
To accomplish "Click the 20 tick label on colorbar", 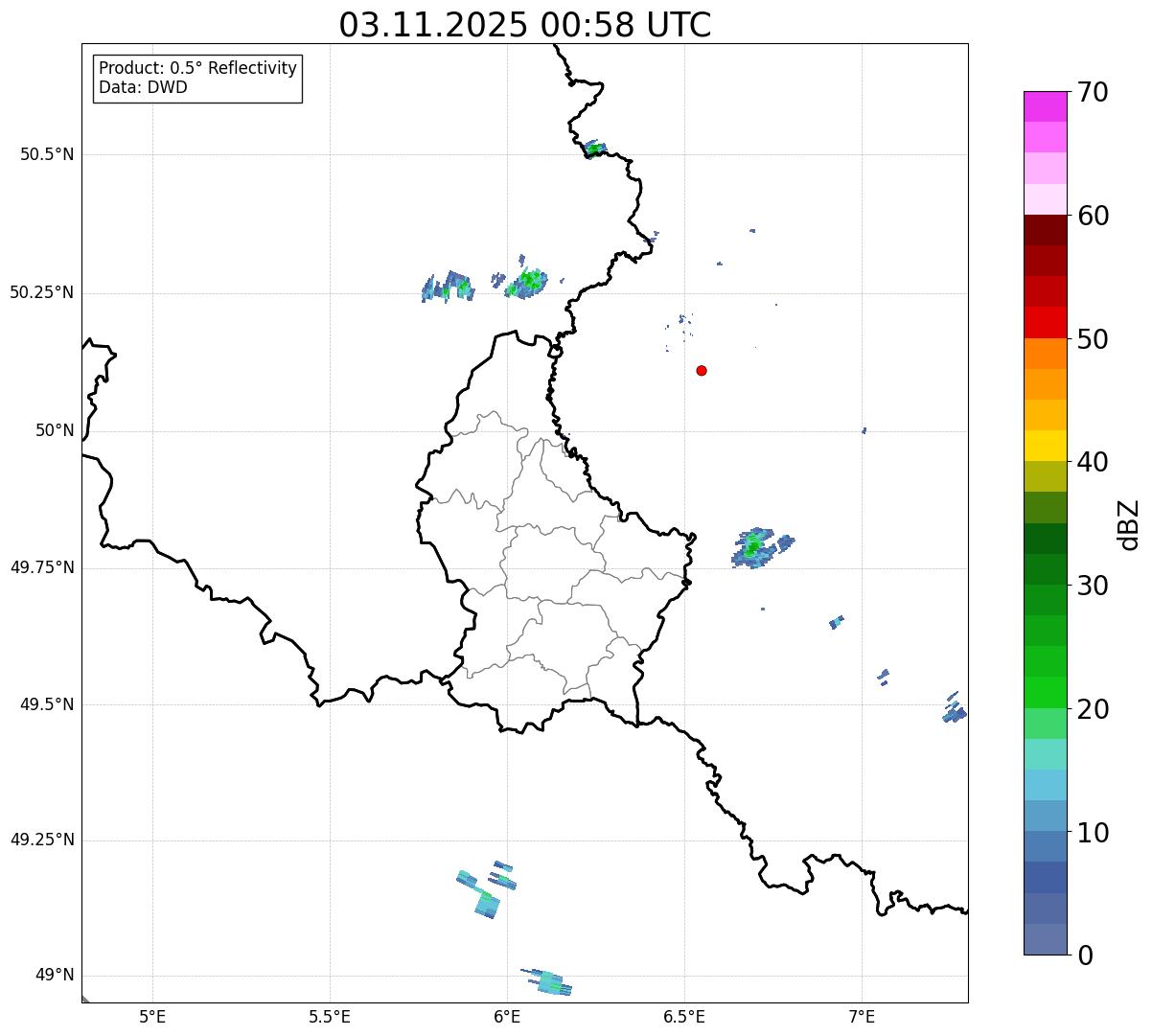I will tap(1092, 709).
